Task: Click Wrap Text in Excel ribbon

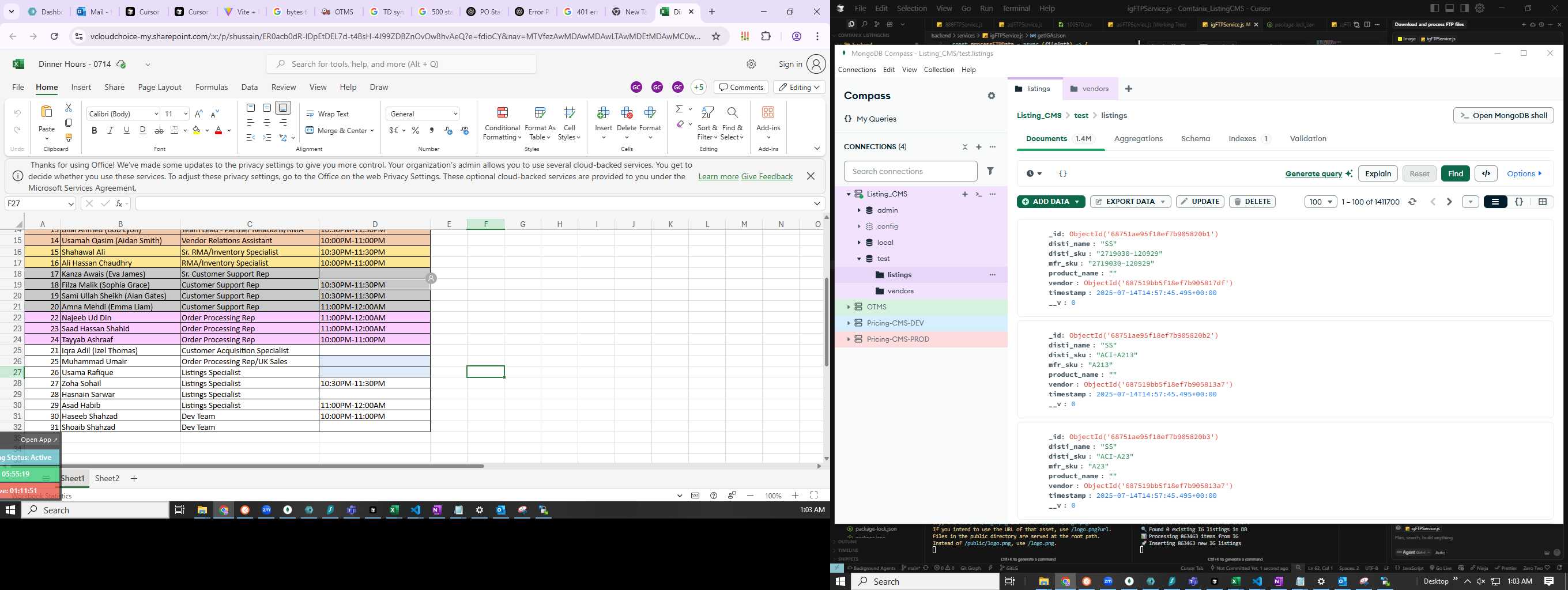Action: 327,114
